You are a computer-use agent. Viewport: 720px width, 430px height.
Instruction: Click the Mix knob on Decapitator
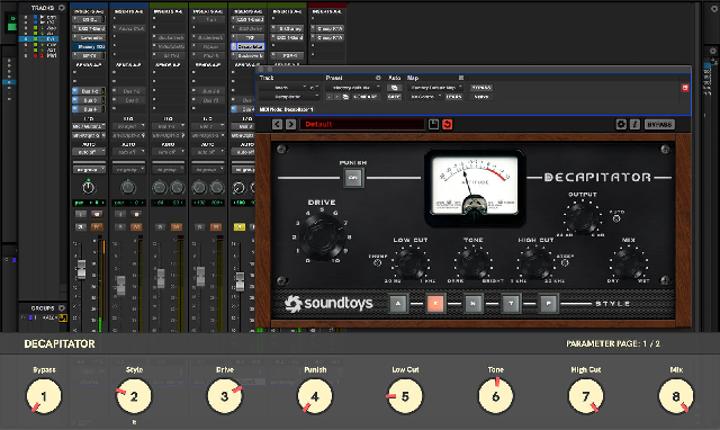coord(628,263)
